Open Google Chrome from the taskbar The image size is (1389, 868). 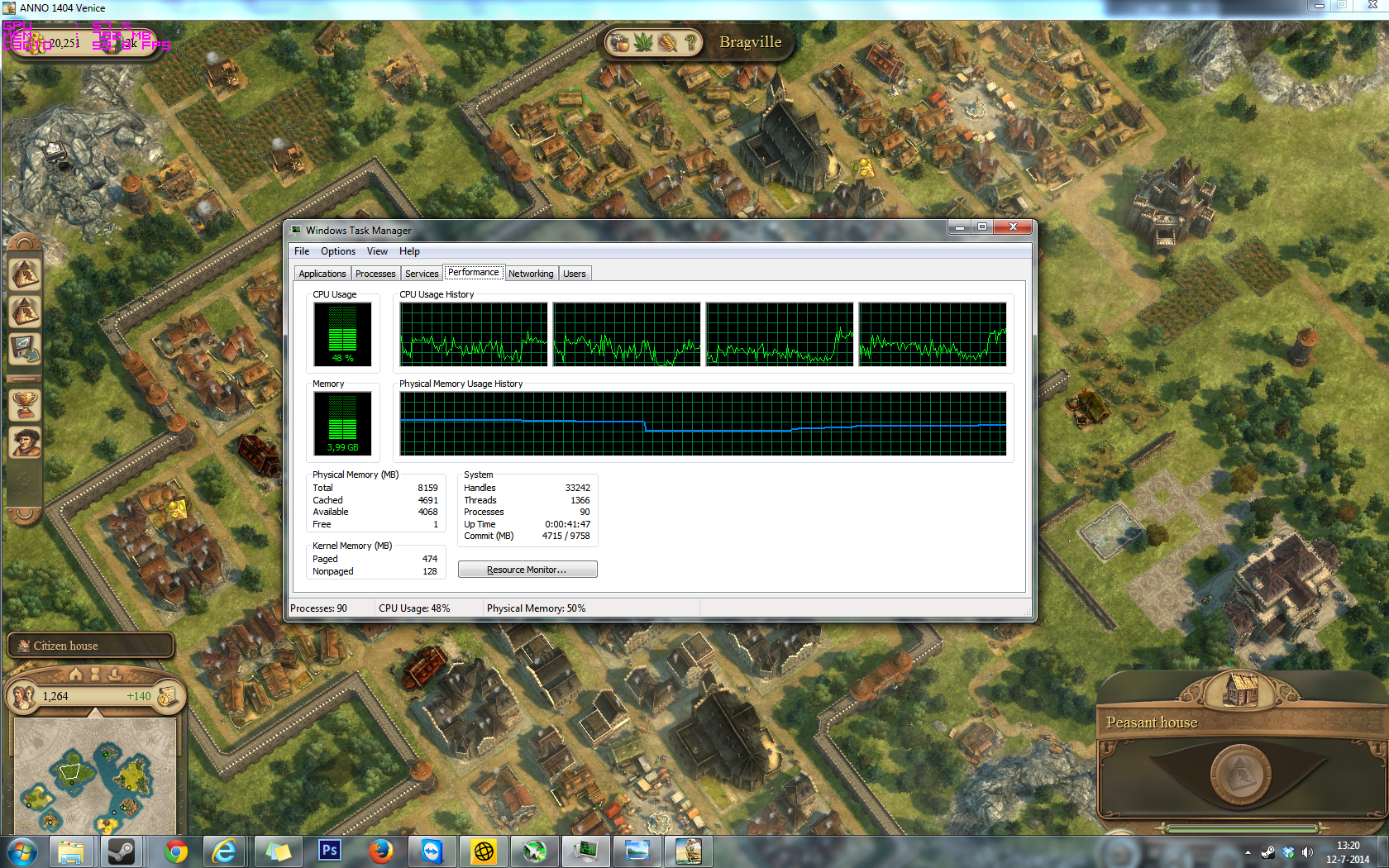pos(175,851)
